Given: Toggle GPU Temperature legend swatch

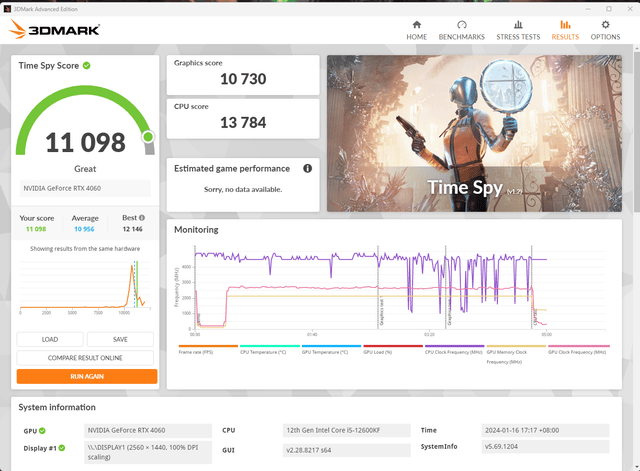Looking at the screenshot, I should pyautogui.click(x=331, y=346).
